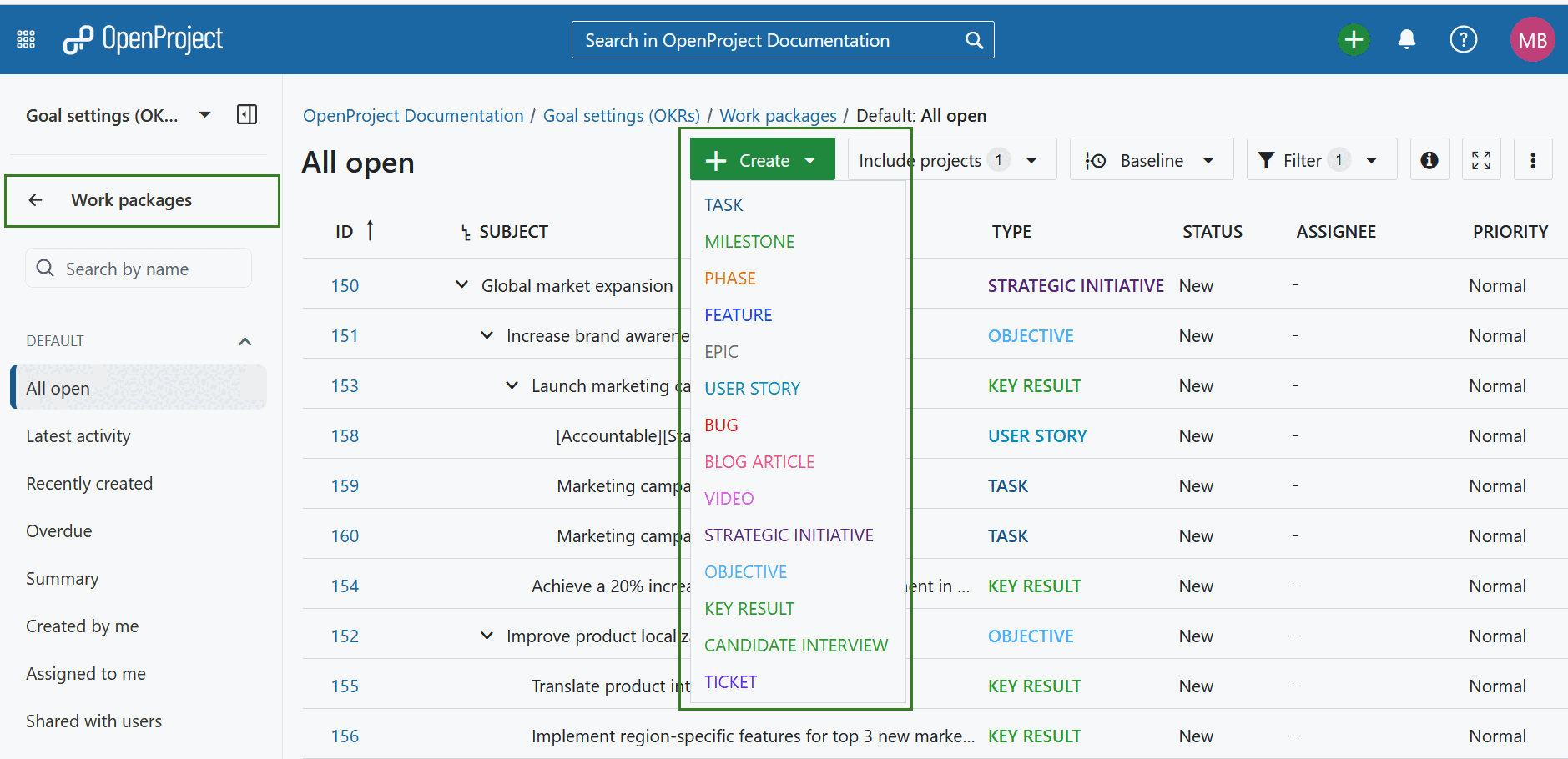1568x759 pixels.
Task: Select BUG from the Create menu
Action: tap(720, 425)
